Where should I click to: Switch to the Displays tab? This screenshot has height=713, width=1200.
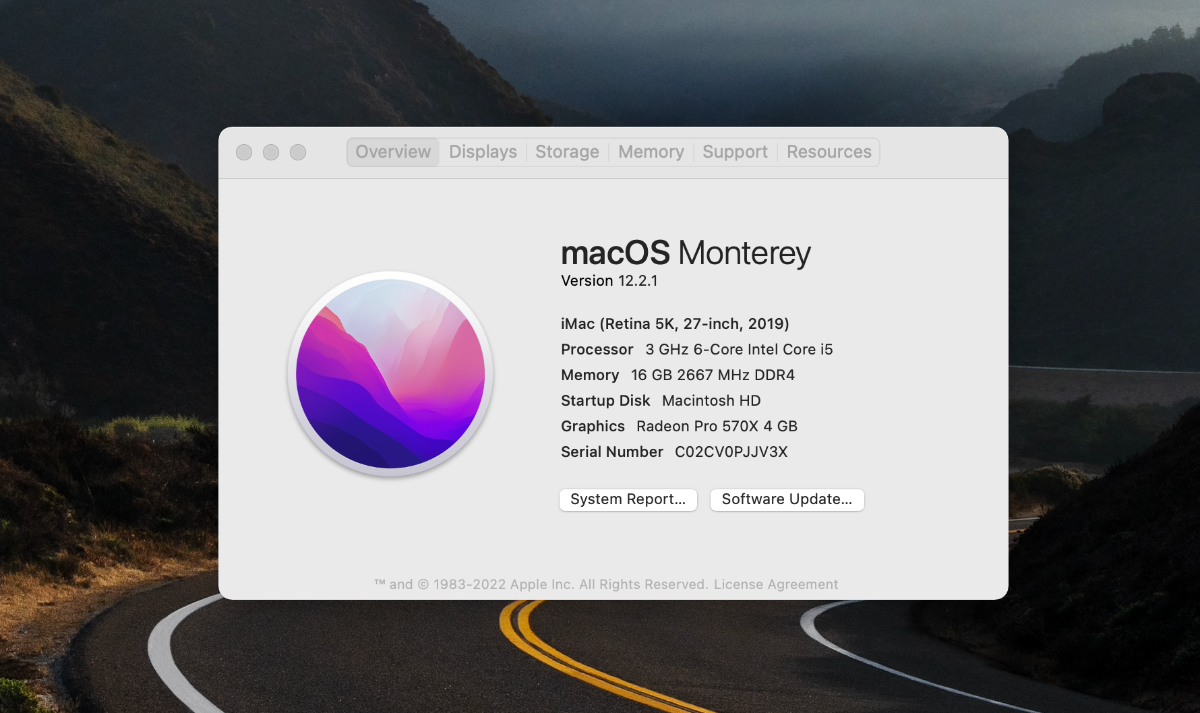click(483, 152)
